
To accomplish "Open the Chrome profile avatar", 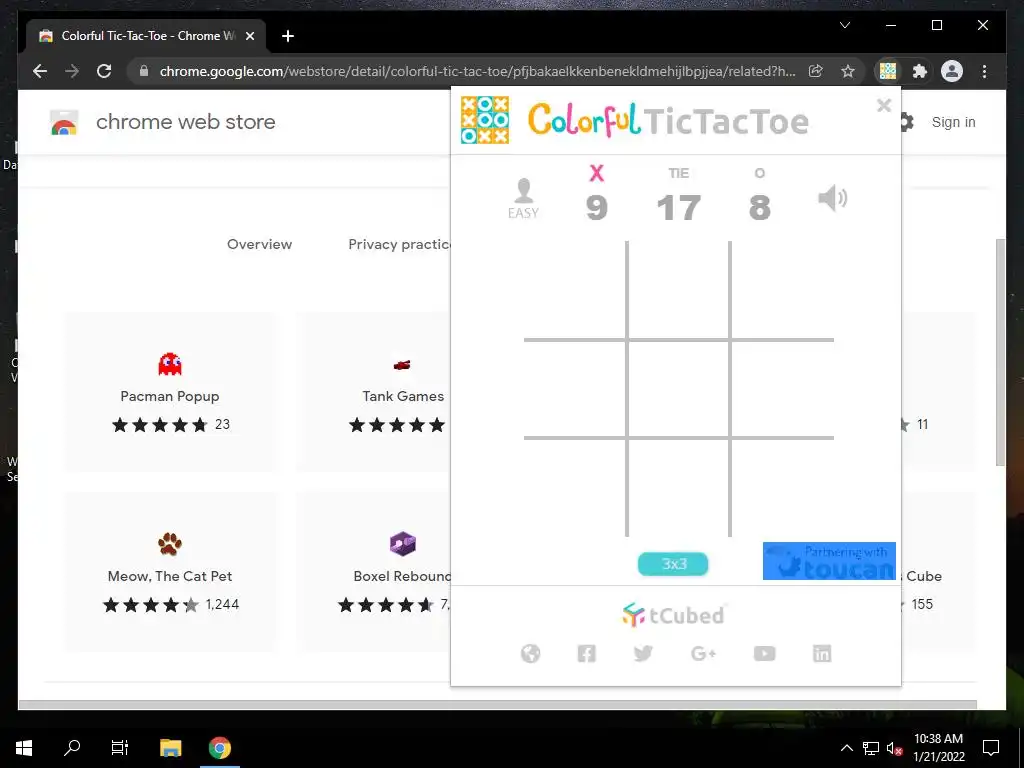I will 952,71.
